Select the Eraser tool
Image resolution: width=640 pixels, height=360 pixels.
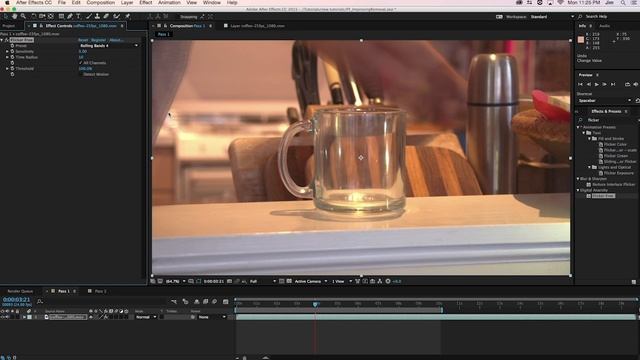106,16
